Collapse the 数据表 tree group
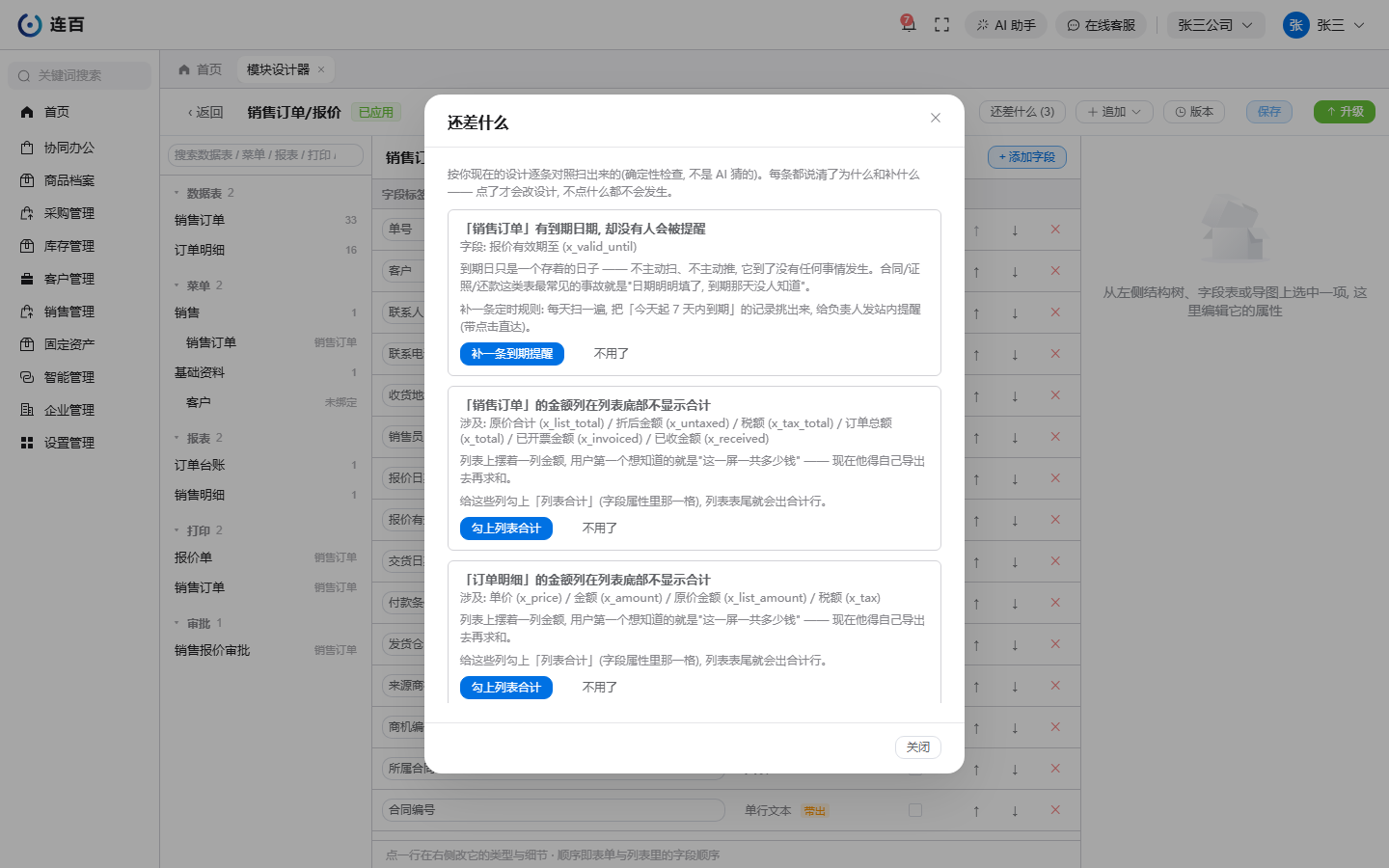 [177, 194]
